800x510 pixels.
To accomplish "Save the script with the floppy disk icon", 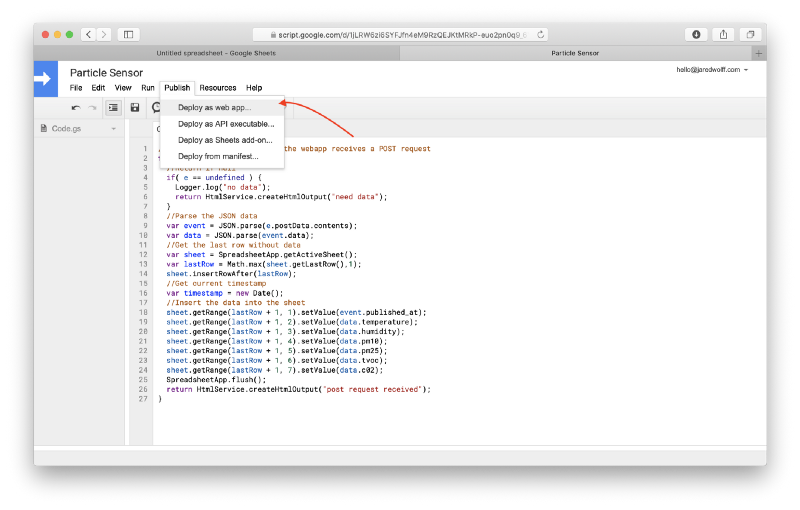I will [135, 108].
